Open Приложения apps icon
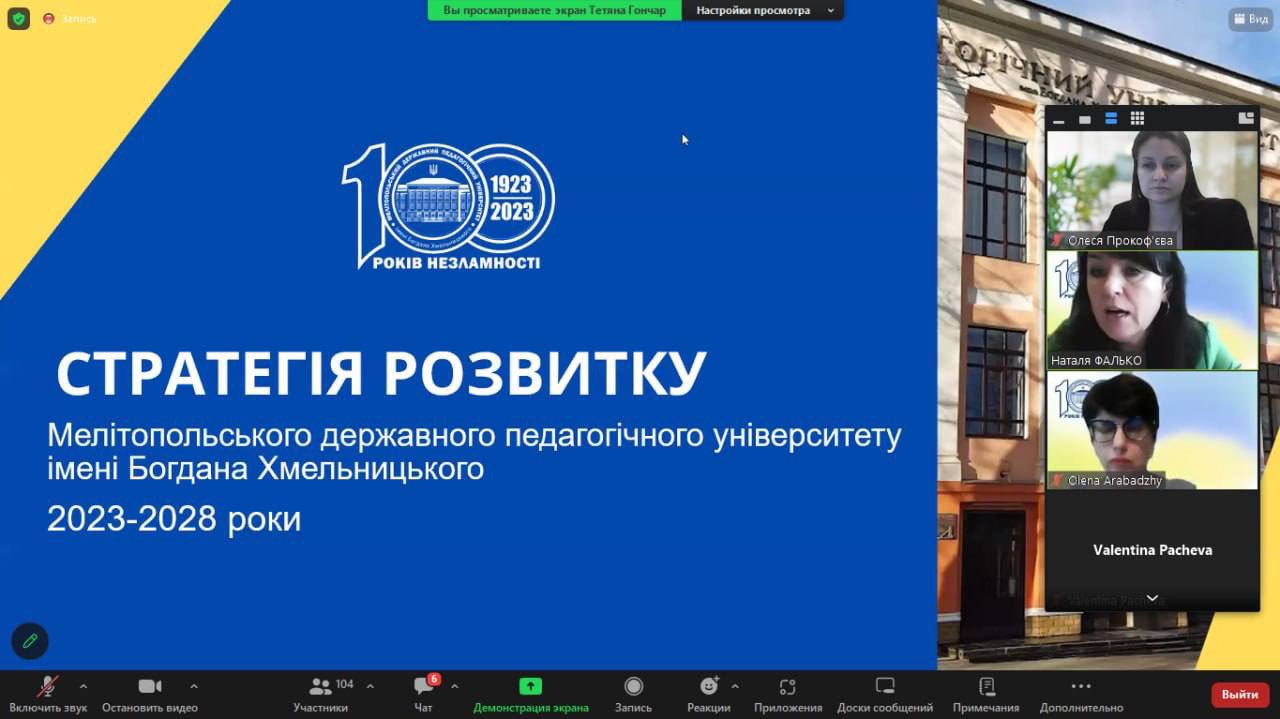Screen dimensions: 1280x719 coord(788,686)
